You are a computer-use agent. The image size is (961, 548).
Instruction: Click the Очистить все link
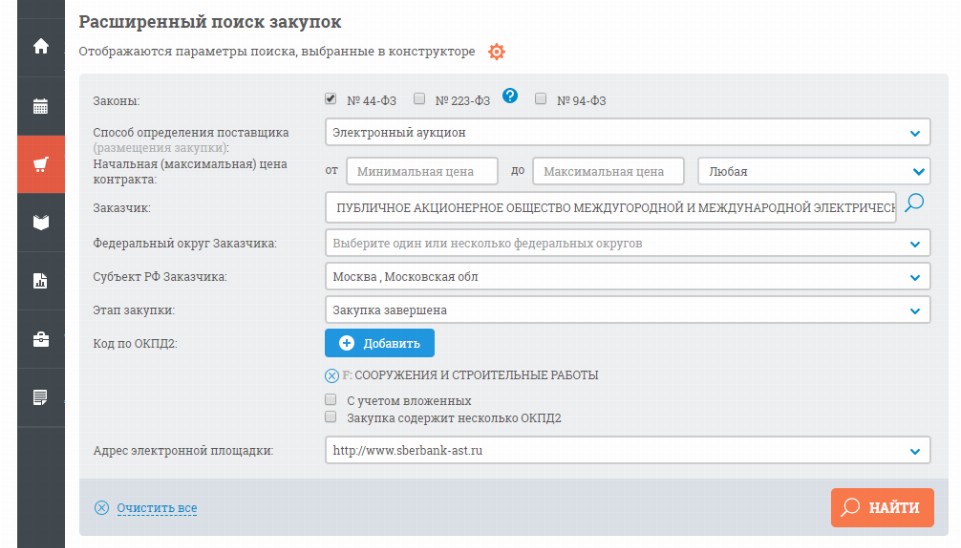(156, 508)
